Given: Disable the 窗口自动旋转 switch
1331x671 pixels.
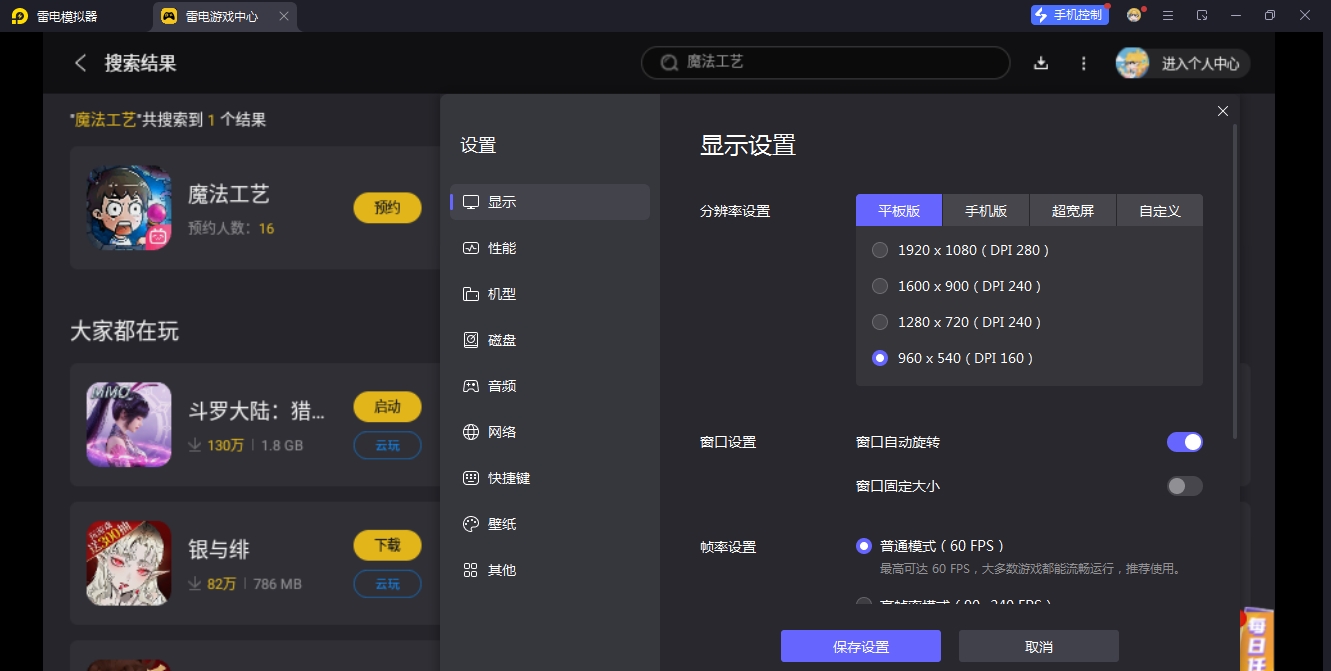Looking at the screenshot, I should click(x=1184, y=442).
